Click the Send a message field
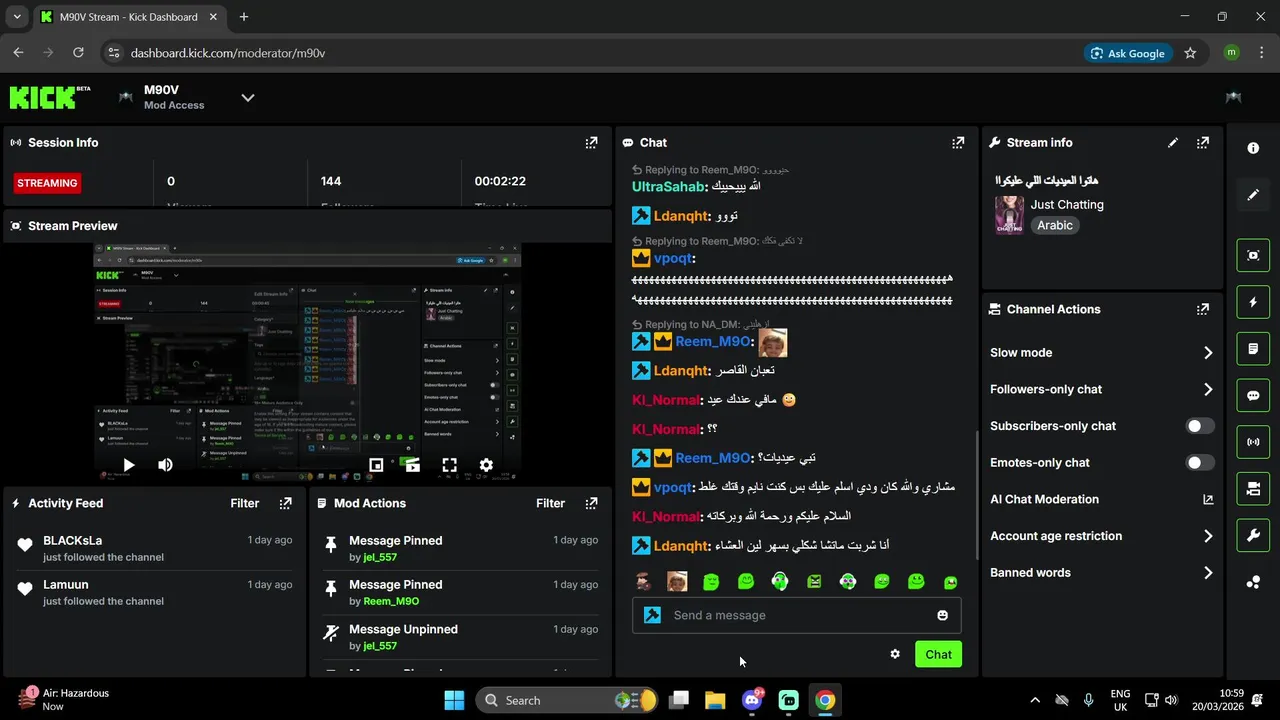This screenshot has width=1280, height=720. pos(796,616)
